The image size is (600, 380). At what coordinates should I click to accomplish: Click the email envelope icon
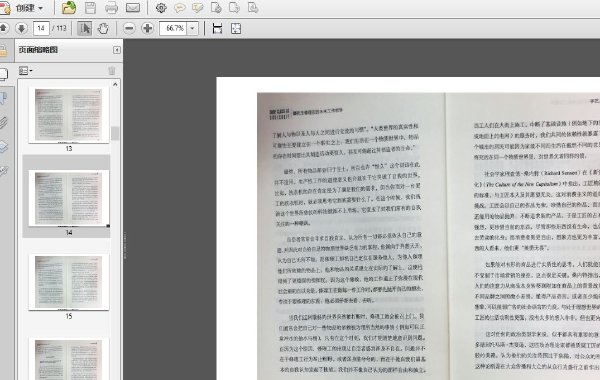(x=133, y=8)
